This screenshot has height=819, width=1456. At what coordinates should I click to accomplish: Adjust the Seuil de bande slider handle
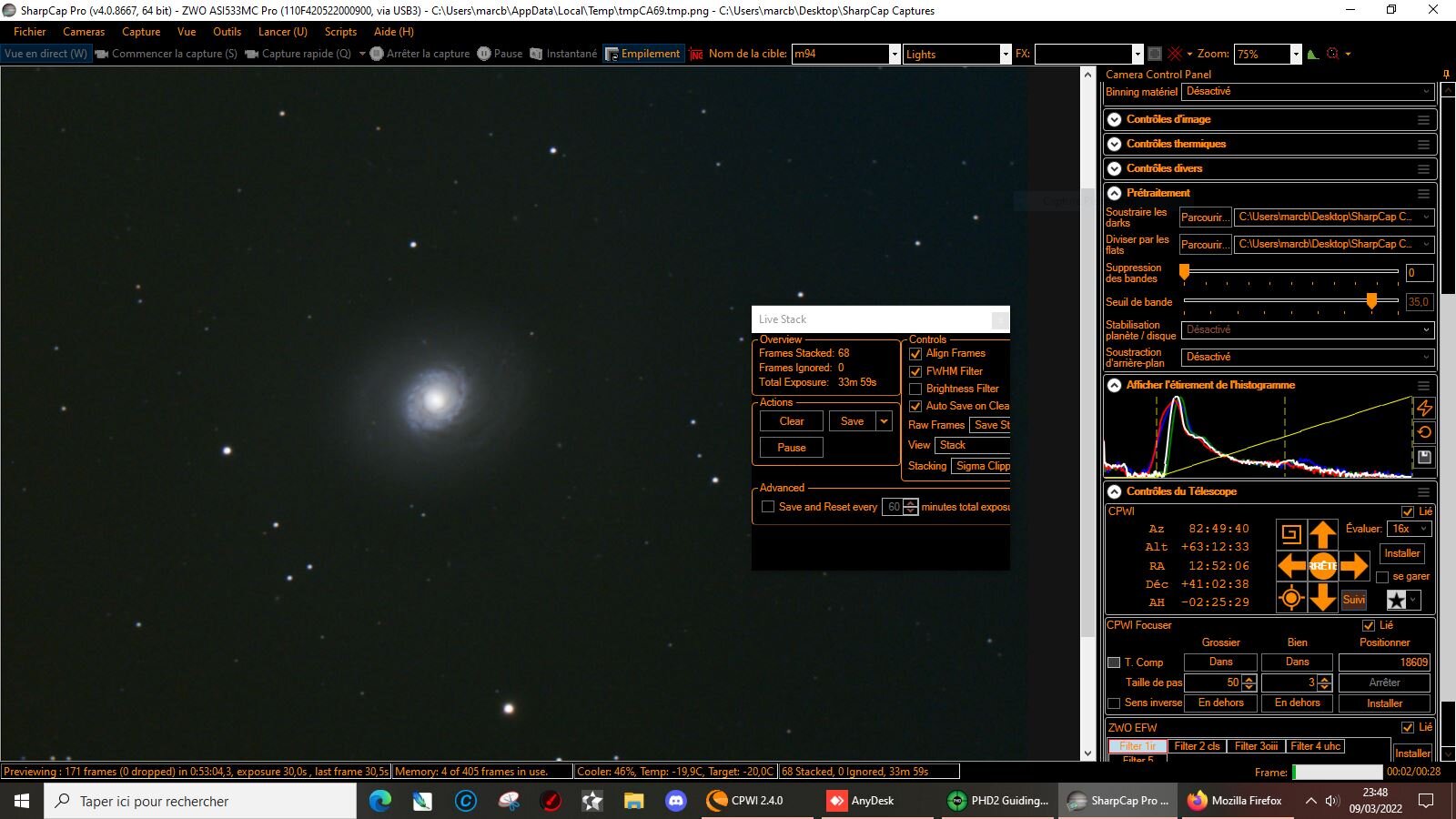[1371, 301]
